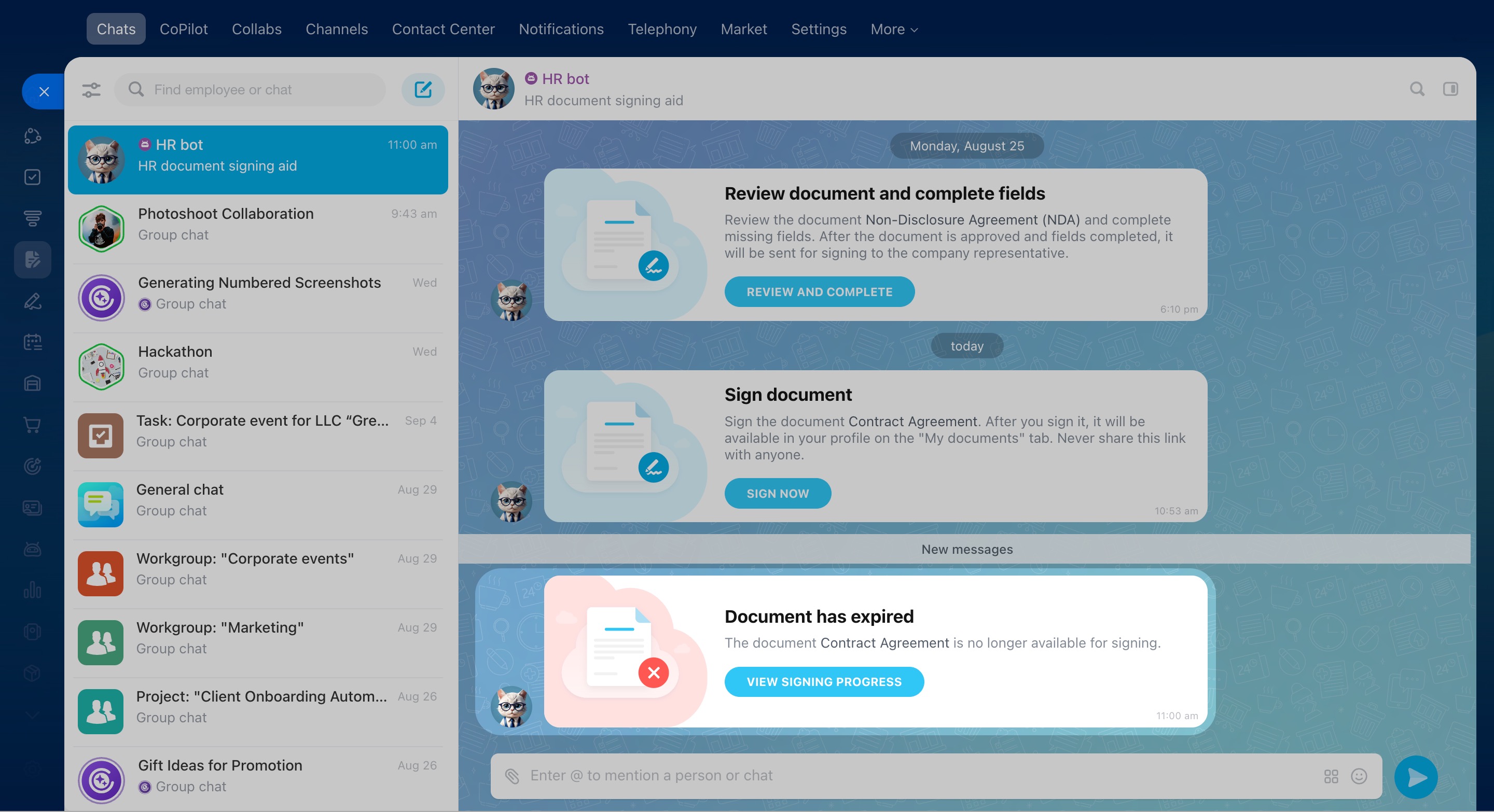Open Workgroup: "Corporate events" chat
This screenshot has height=812, width=1494.
[257, 573]
